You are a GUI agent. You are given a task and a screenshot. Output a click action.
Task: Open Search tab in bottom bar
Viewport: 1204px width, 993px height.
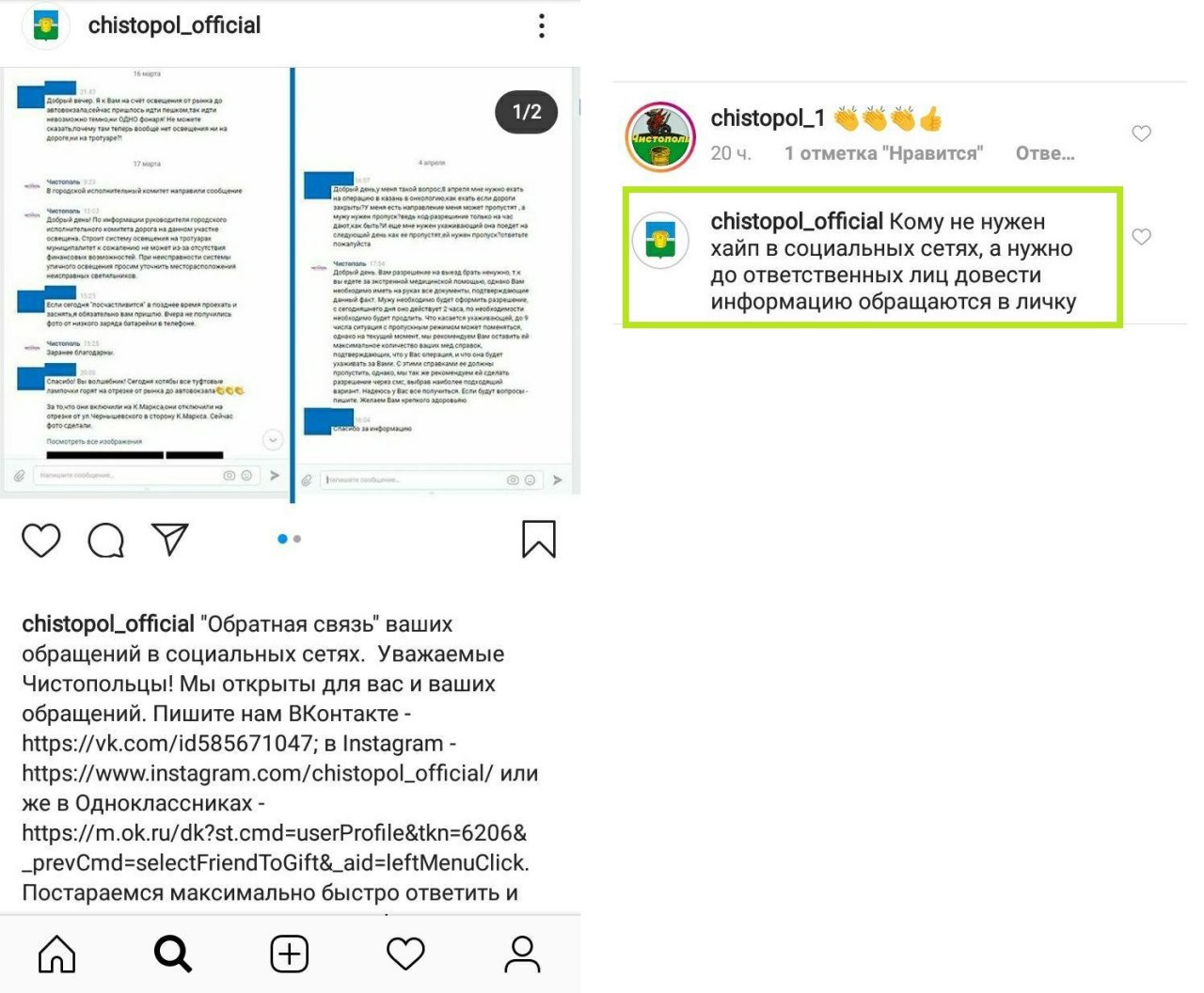pos(173,954)
